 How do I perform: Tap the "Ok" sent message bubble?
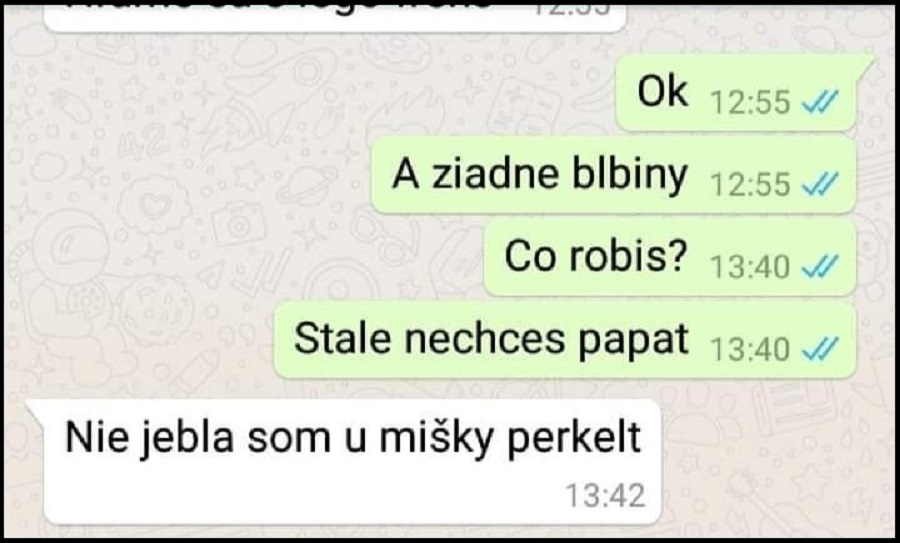738,92
